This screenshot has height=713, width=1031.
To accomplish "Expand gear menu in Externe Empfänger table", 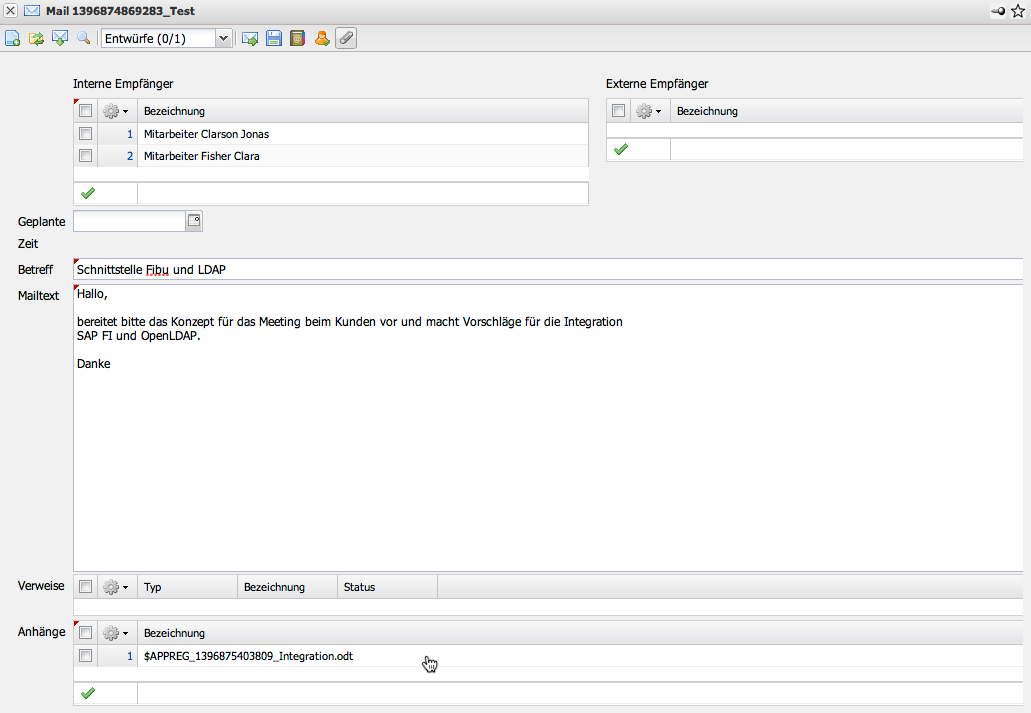I will tap(649, 111).
